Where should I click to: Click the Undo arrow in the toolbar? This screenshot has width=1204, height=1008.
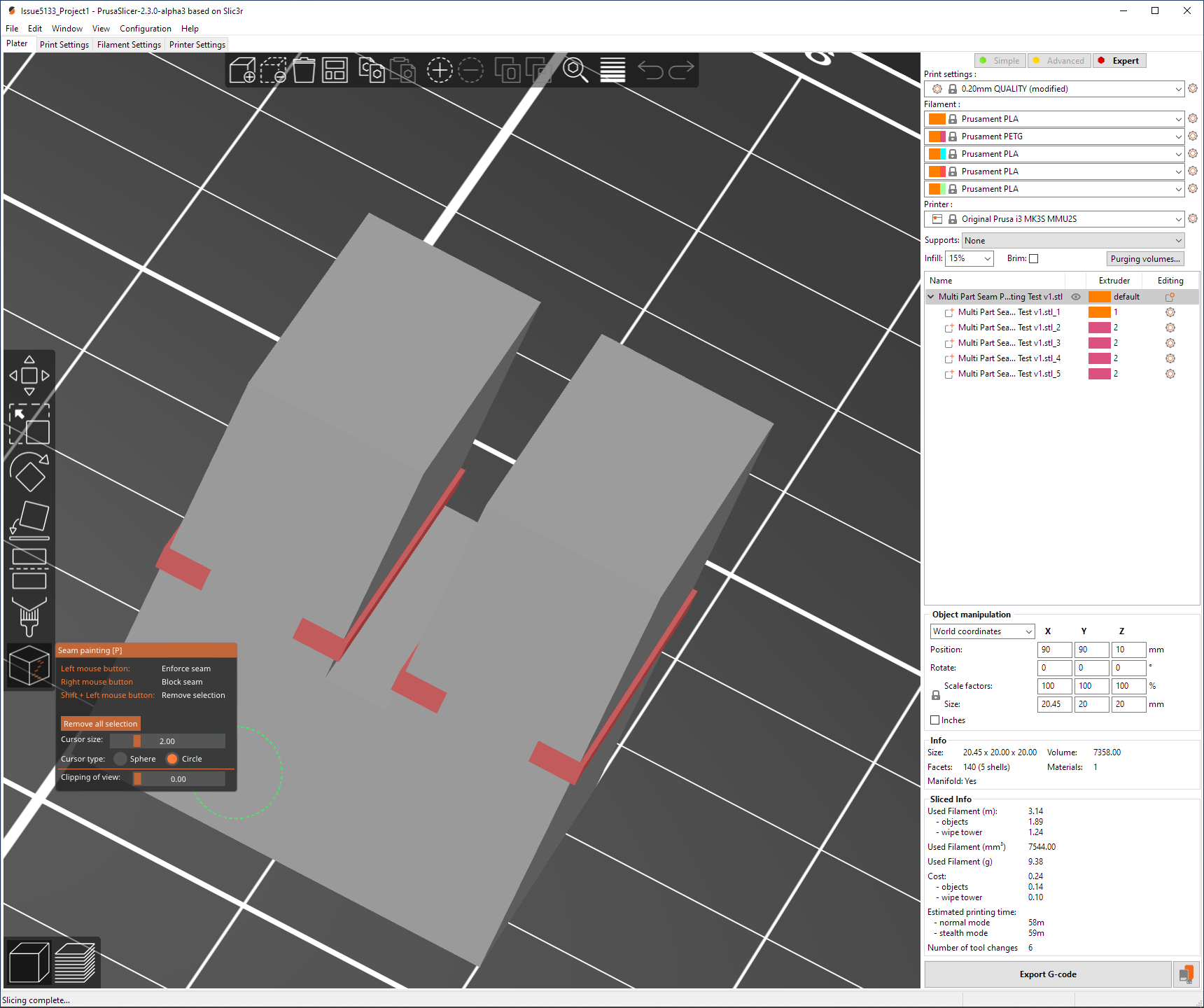pos(650,69)
